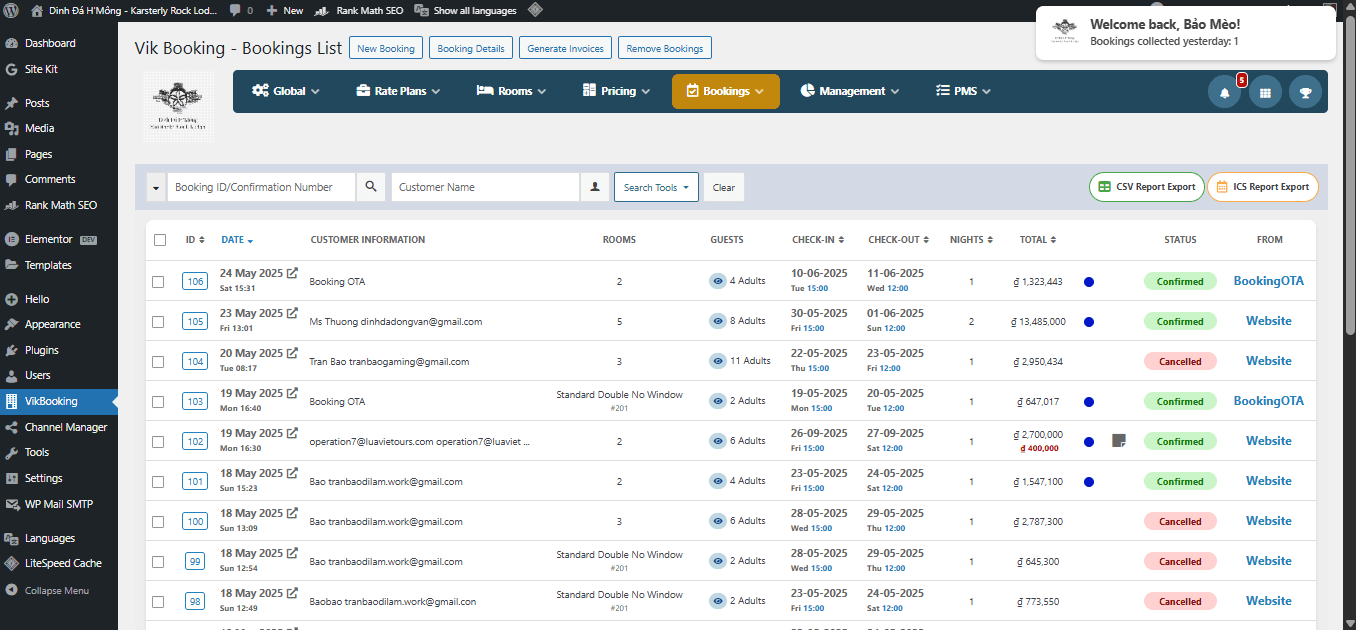Expand the Pricing dropdown menu
This screenshot has width=1356, height=630.
[616, 91]
